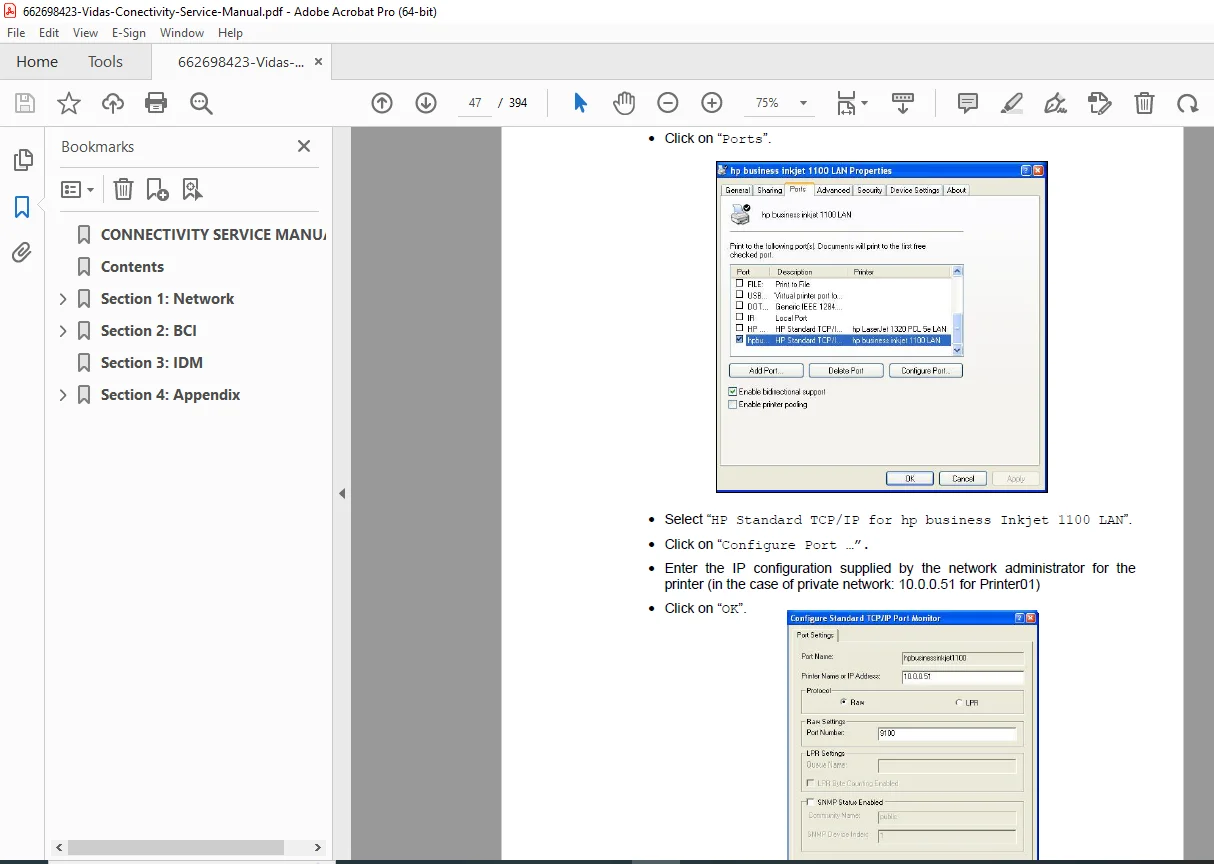Select the Section 1: Network bookmark label
Screen dimensions: 1214x864
point(167,299)
